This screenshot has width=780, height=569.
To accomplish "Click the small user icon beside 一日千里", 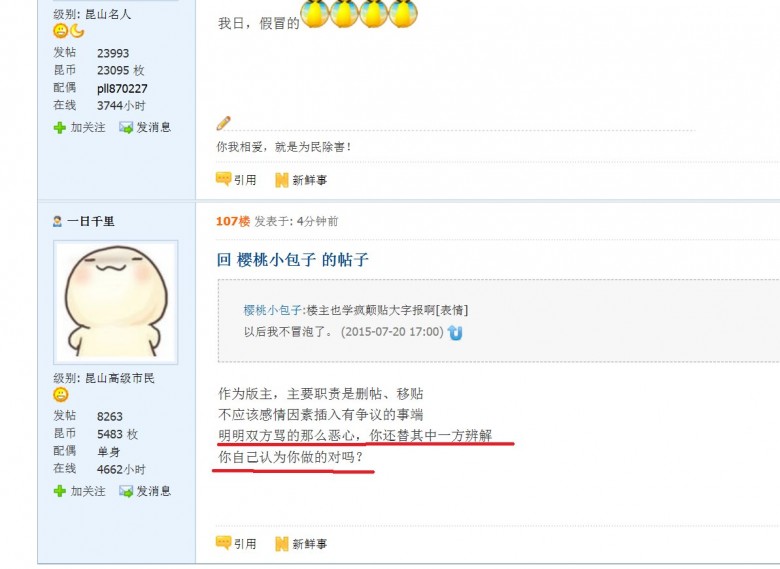I will [x=58, y=221].
